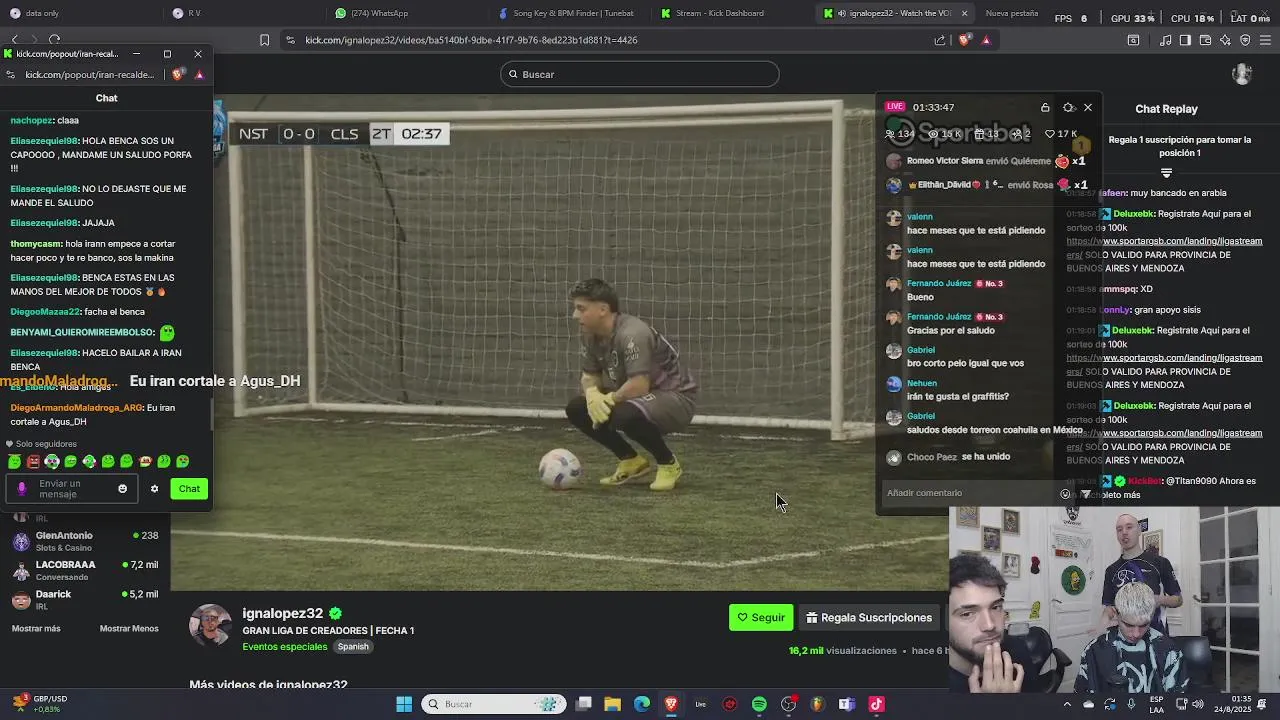Click the user profile avatar top right
Viewport: 1280px width, 720px height.
(1242, 74)
